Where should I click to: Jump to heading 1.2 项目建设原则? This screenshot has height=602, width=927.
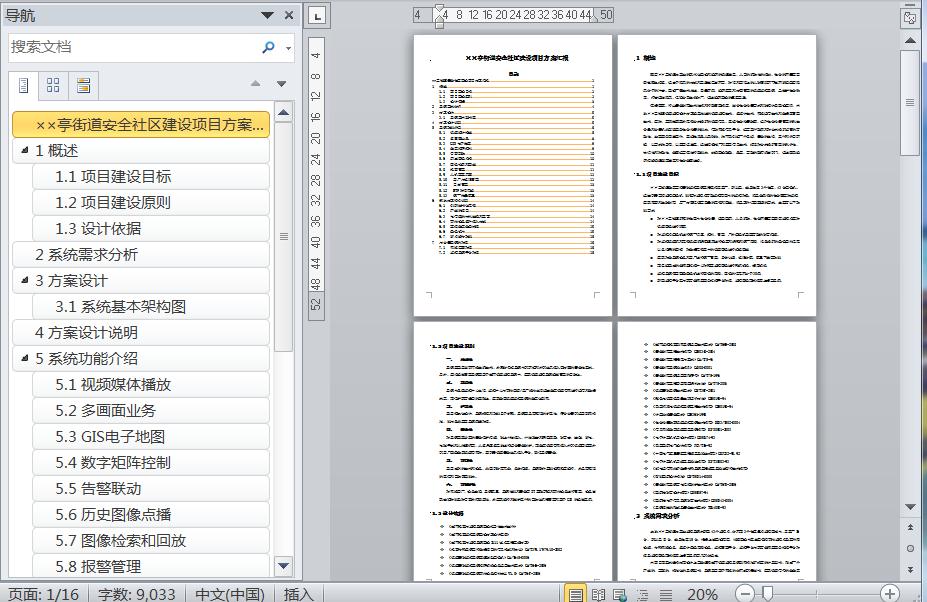[x=151, y=202]
